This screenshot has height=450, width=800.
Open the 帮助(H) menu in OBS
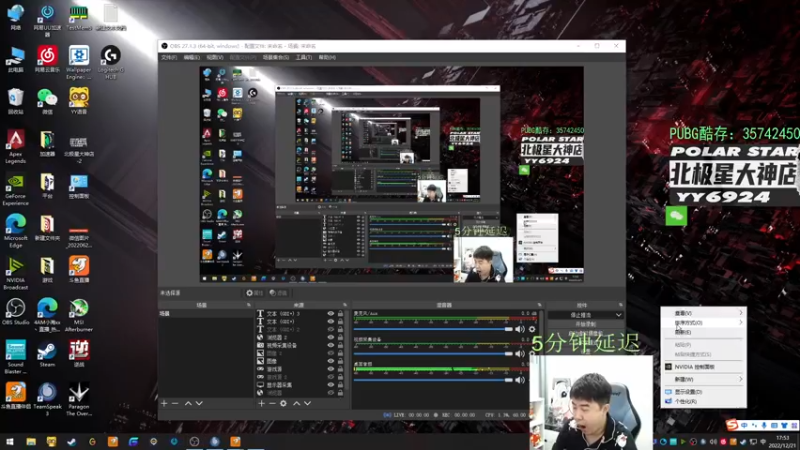327,58
